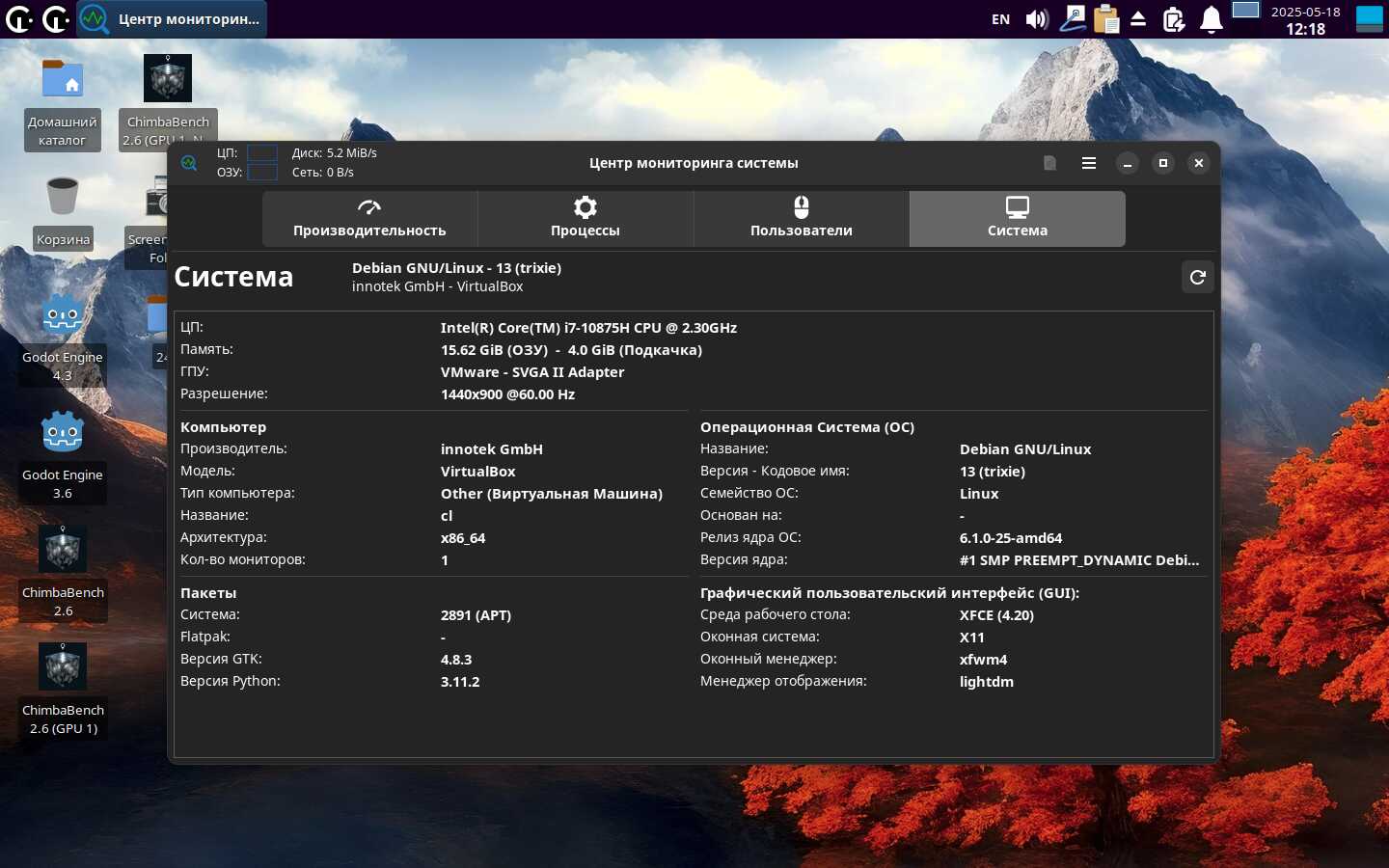The height and width of the screenshot is (868, 1389).
Task: Click the eject removable media icon
Action: pyautogui.click(x=1138, y=19)
